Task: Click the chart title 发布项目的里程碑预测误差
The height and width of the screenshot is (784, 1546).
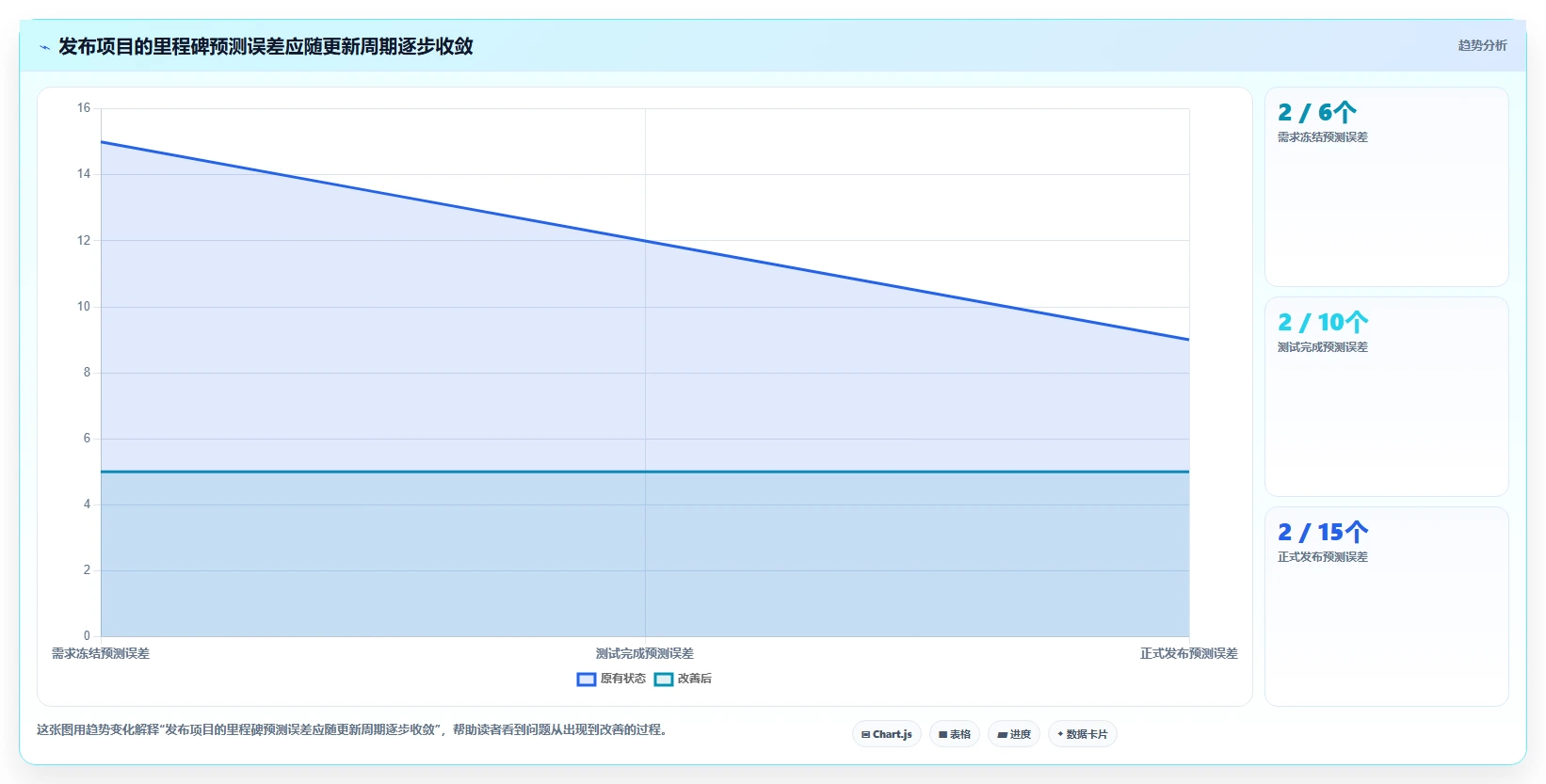Action: coord(266,46)
